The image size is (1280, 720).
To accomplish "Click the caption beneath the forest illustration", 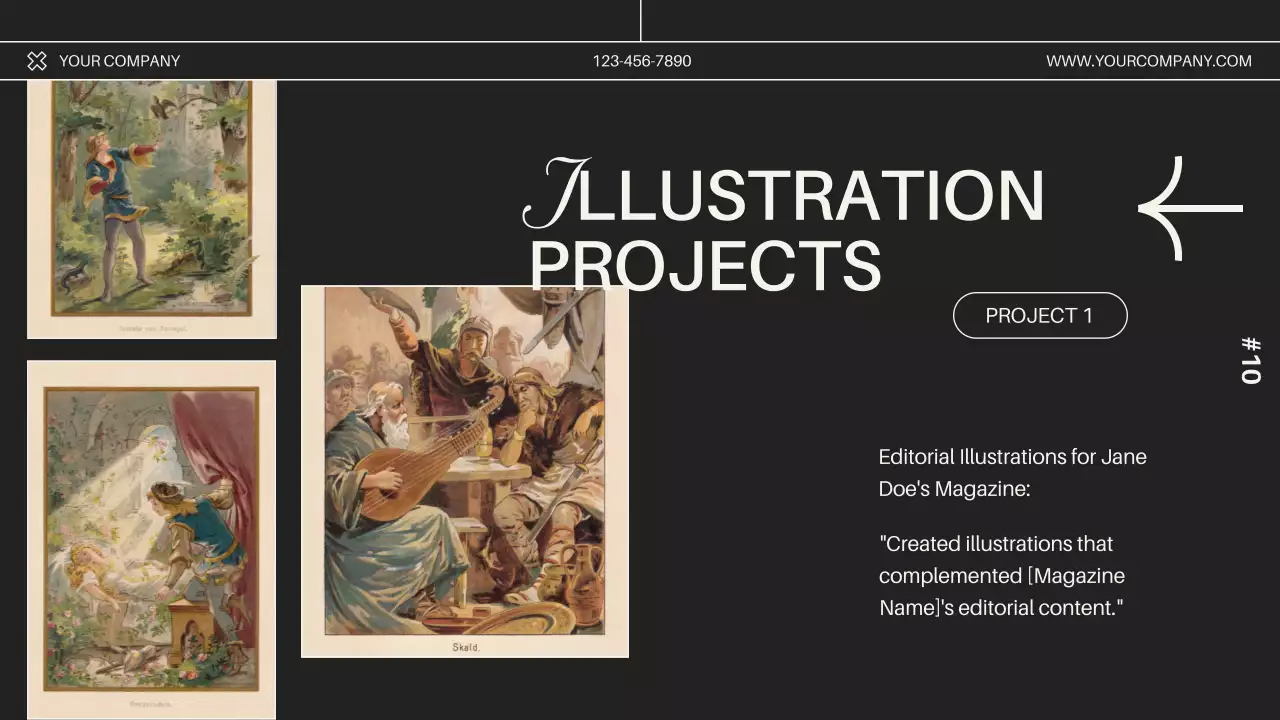I will click(x=151, y=326).
